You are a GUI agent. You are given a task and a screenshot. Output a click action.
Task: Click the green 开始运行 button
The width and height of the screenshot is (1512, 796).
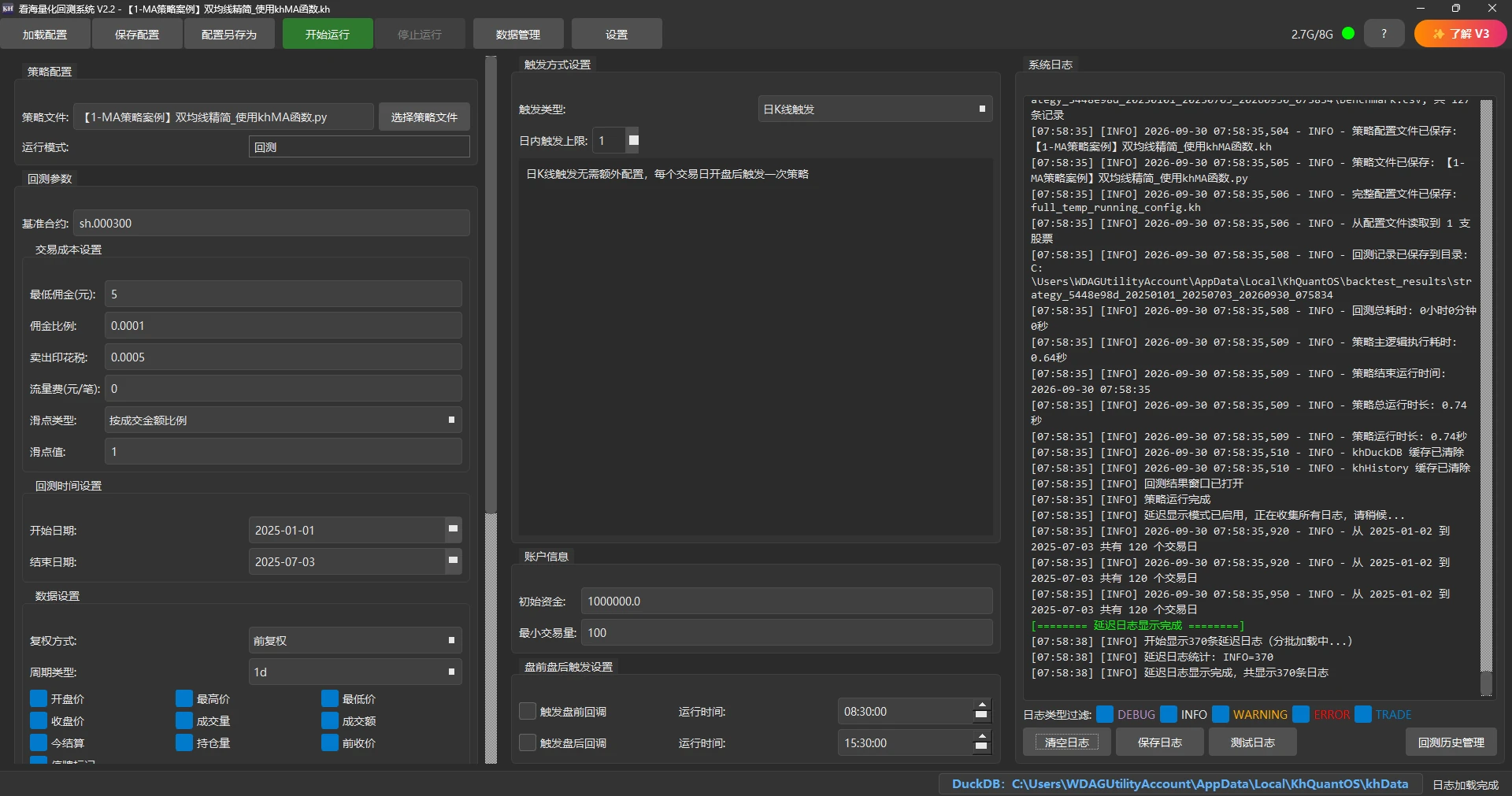point(328,34)
